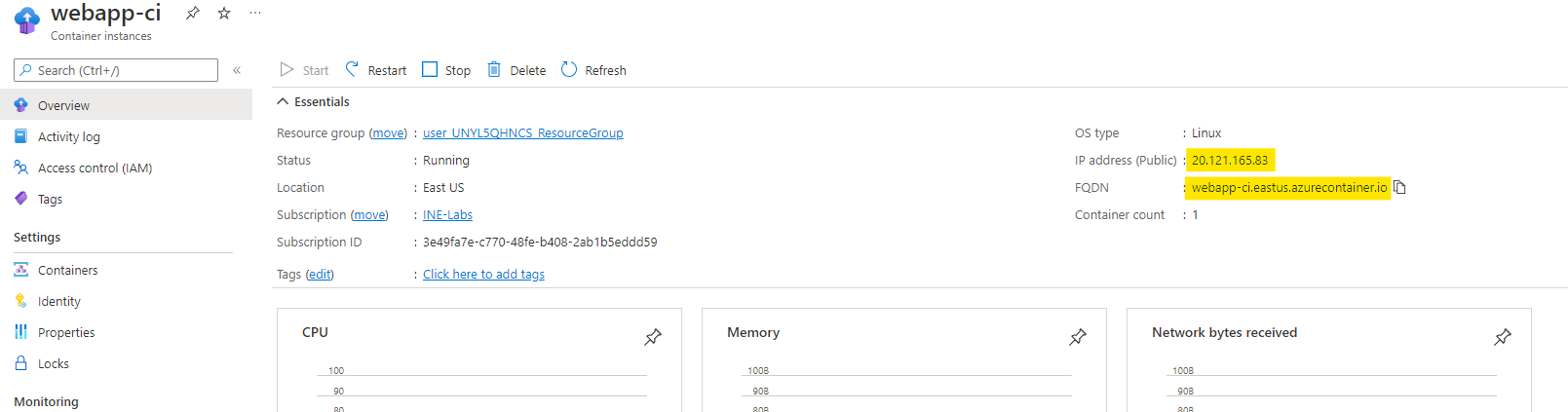Screen dimensions: 1568x412
Task: Open the resource group link
Action: point(522,132)
